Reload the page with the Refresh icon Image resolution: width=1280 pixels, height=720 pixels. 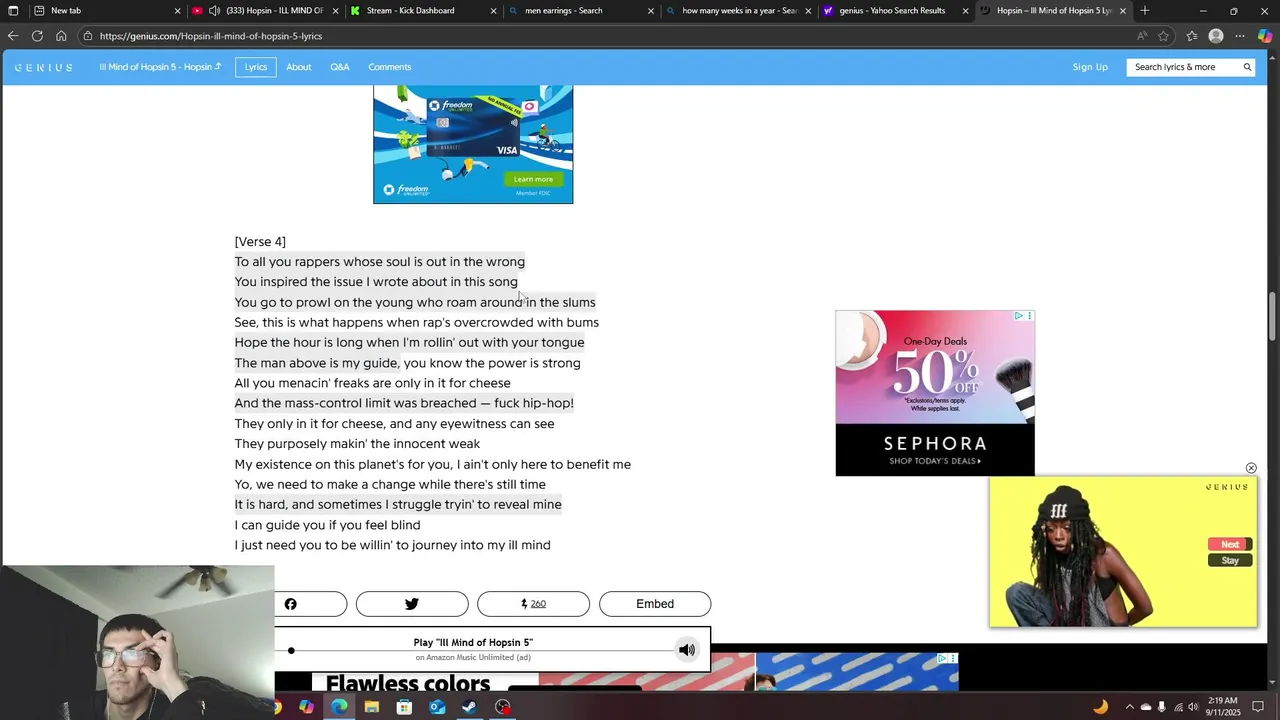(37, 36)
